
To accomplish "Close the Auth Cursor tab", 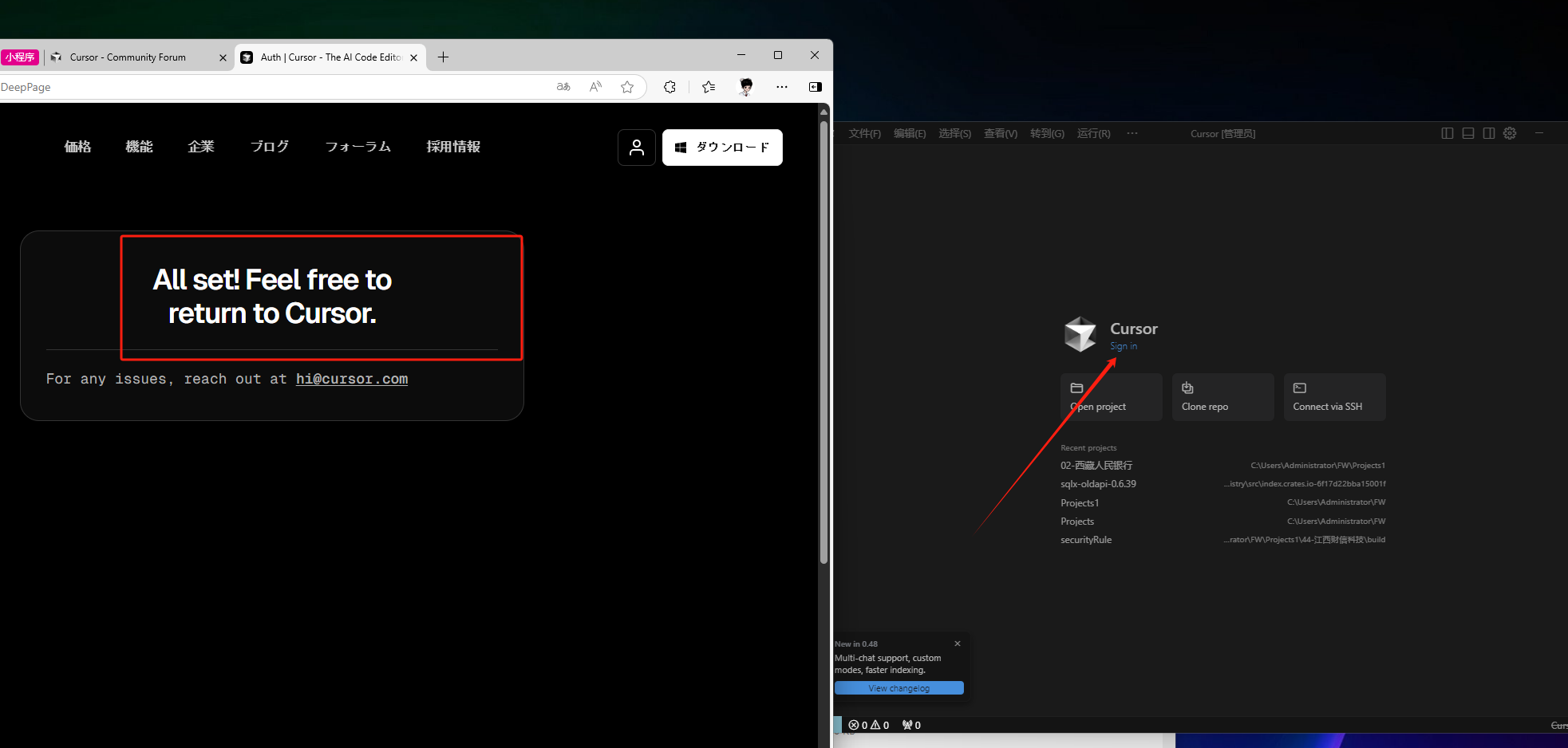I will 413,57.
